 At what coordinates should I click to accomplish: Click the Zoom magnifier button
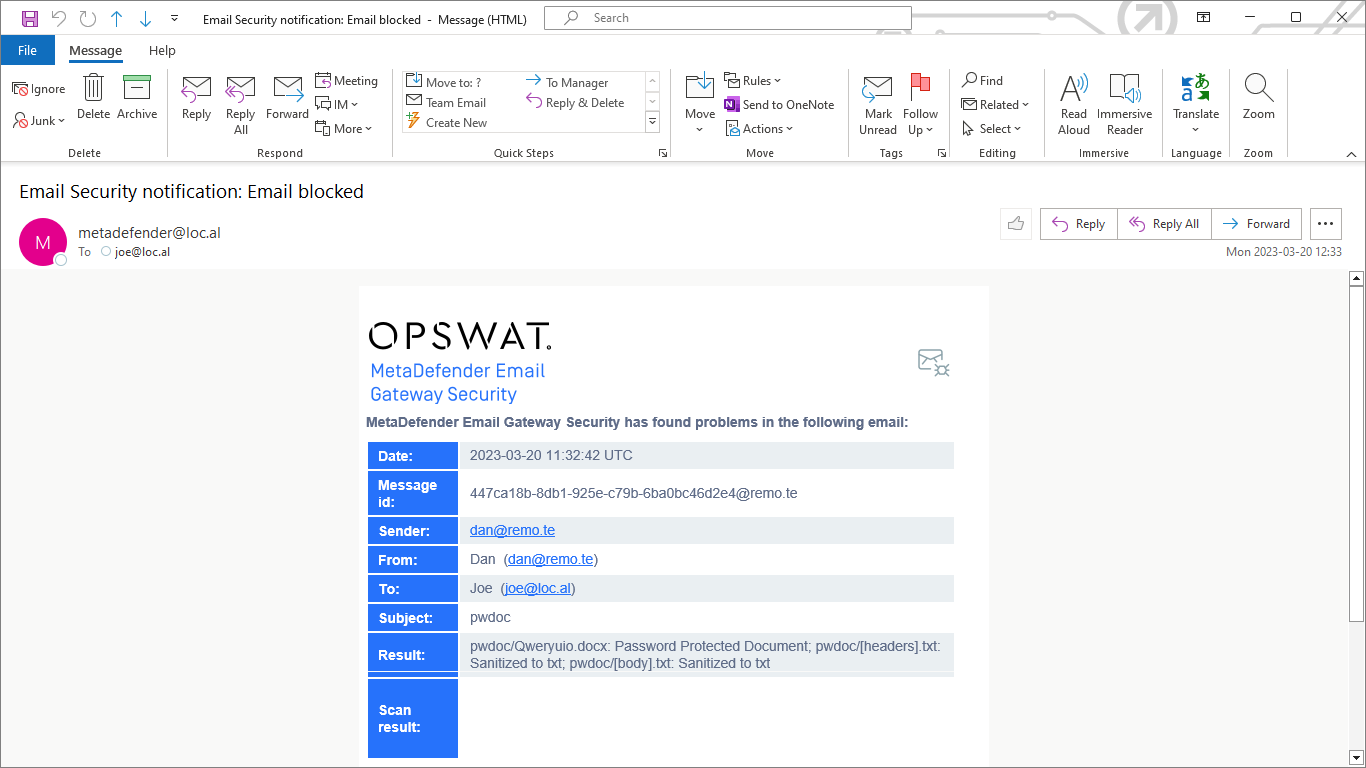pyautogui.click(x=1259, y=98)
